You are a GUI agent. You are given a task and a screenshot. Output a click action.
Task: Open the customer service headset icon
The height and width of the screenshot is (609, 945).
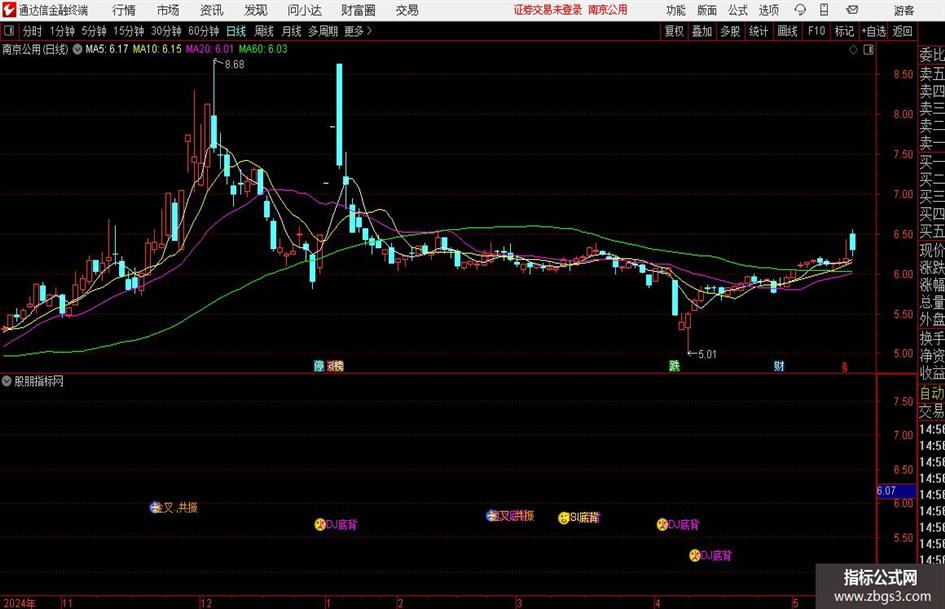[800, 10]
